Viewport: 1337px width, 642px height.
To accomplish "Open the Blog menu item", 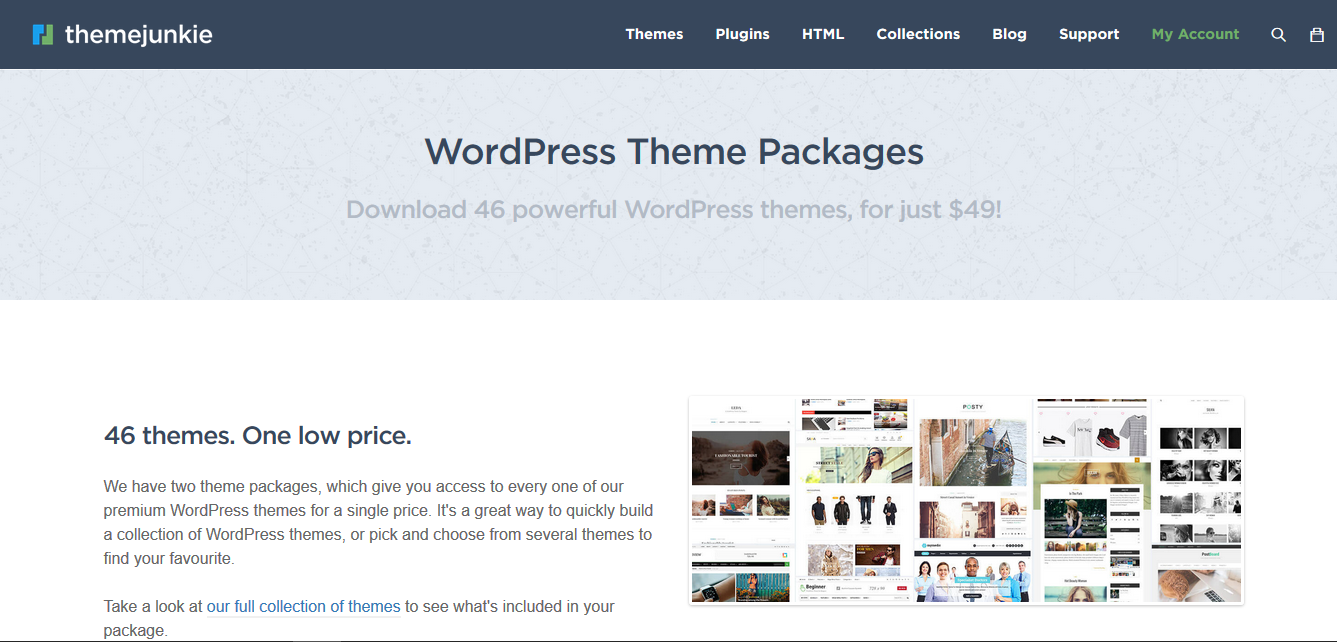I will (x=1009, y=34).
